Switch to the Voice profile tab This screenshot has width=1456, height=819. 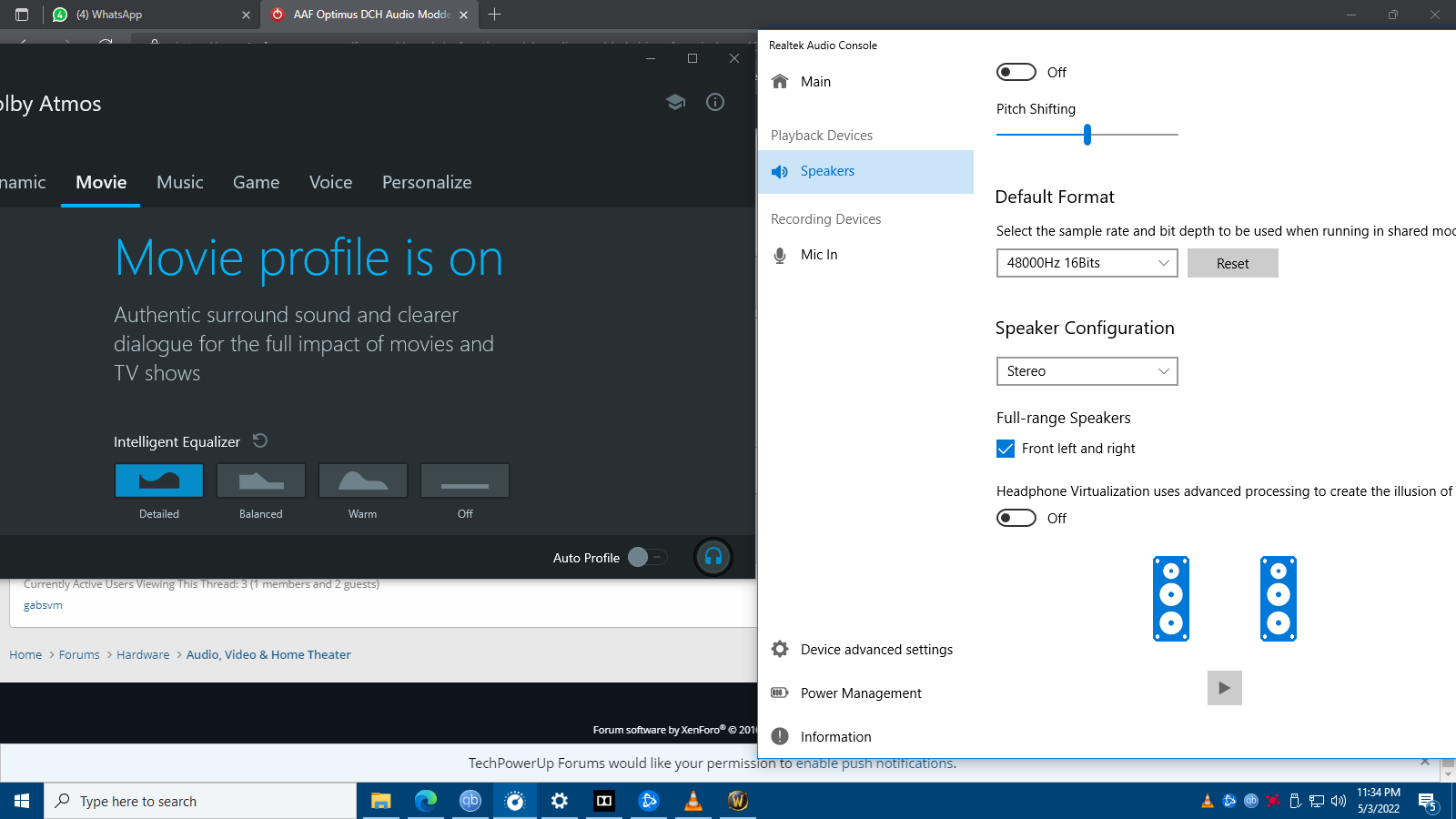[x=330, y=182]
